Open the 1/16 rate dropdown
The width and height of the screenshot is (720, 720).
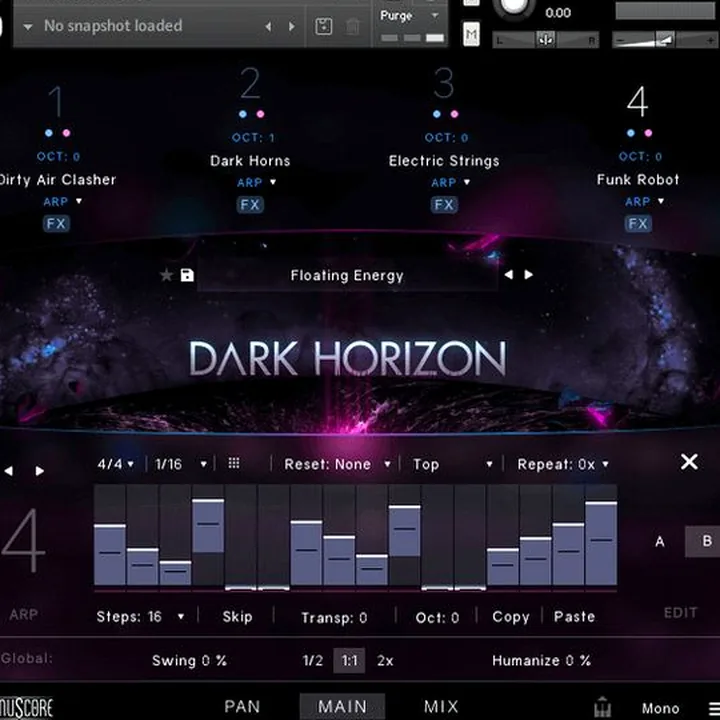pos(181,464)
